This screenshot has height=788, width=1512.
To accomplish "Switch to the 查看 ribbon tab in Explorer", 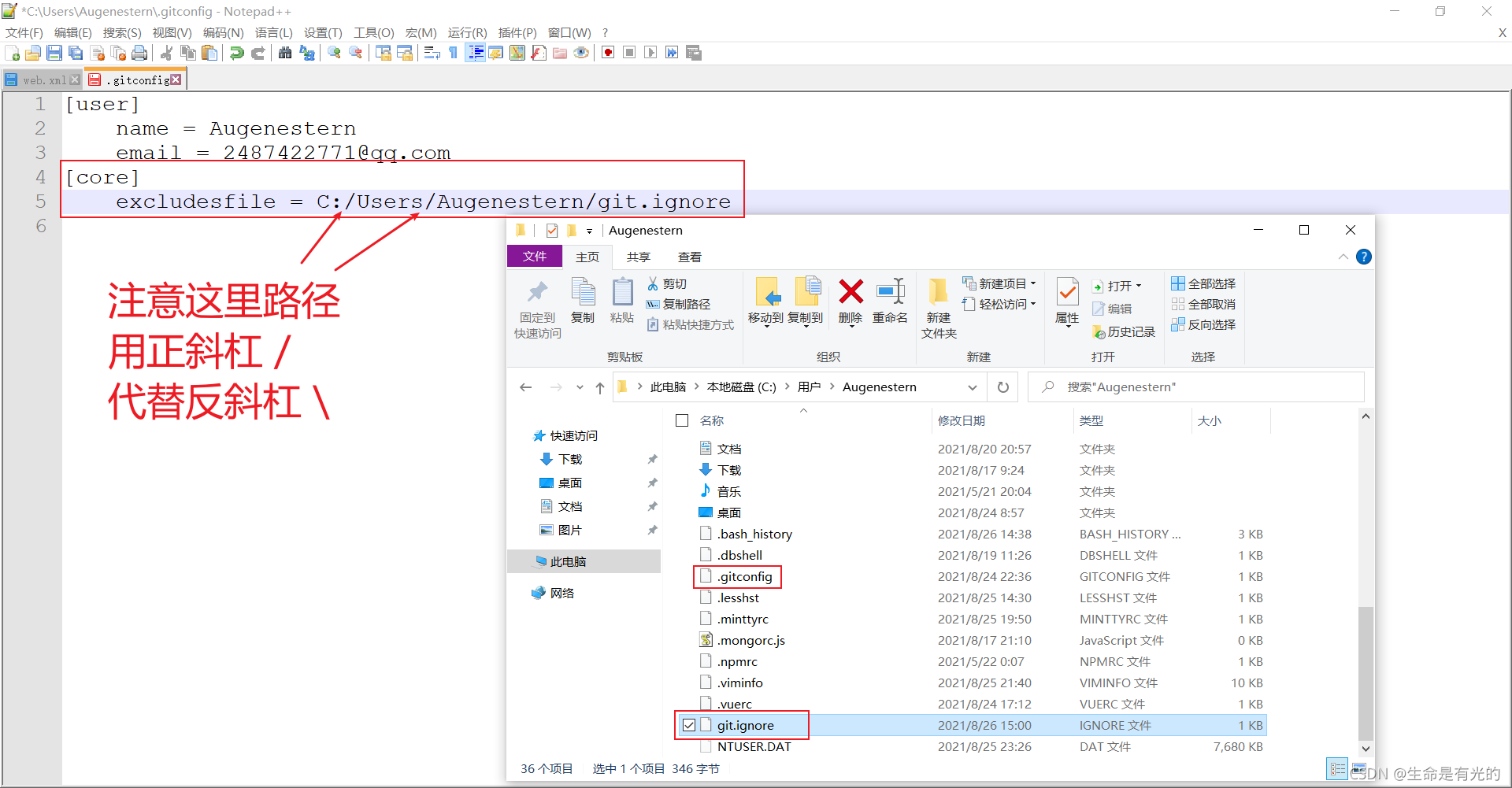I will point(690,257).
